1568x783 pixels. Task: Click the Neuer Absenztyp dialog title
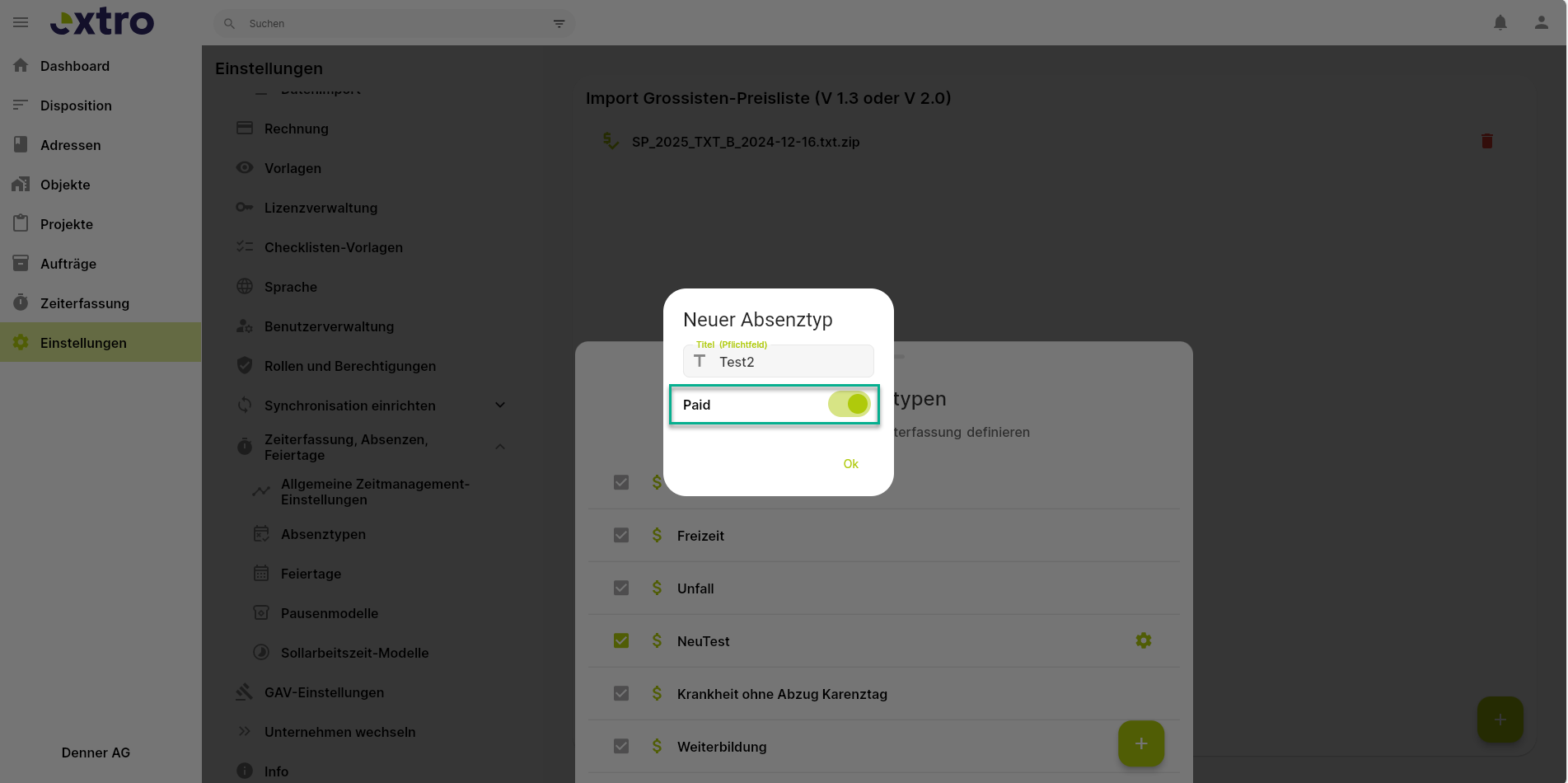coord(758,320)
